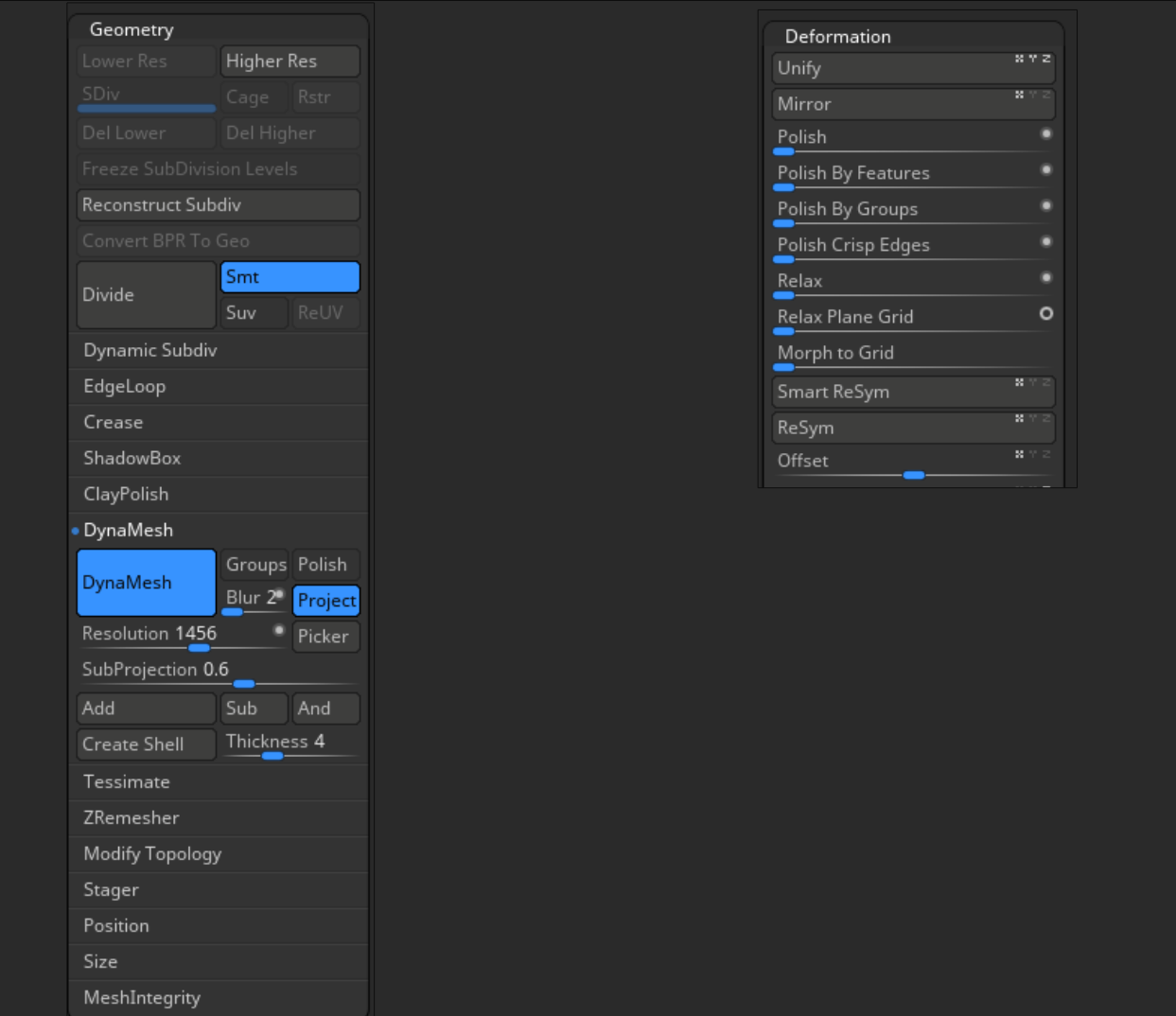Open the Modify Topology section

point(152,853)
